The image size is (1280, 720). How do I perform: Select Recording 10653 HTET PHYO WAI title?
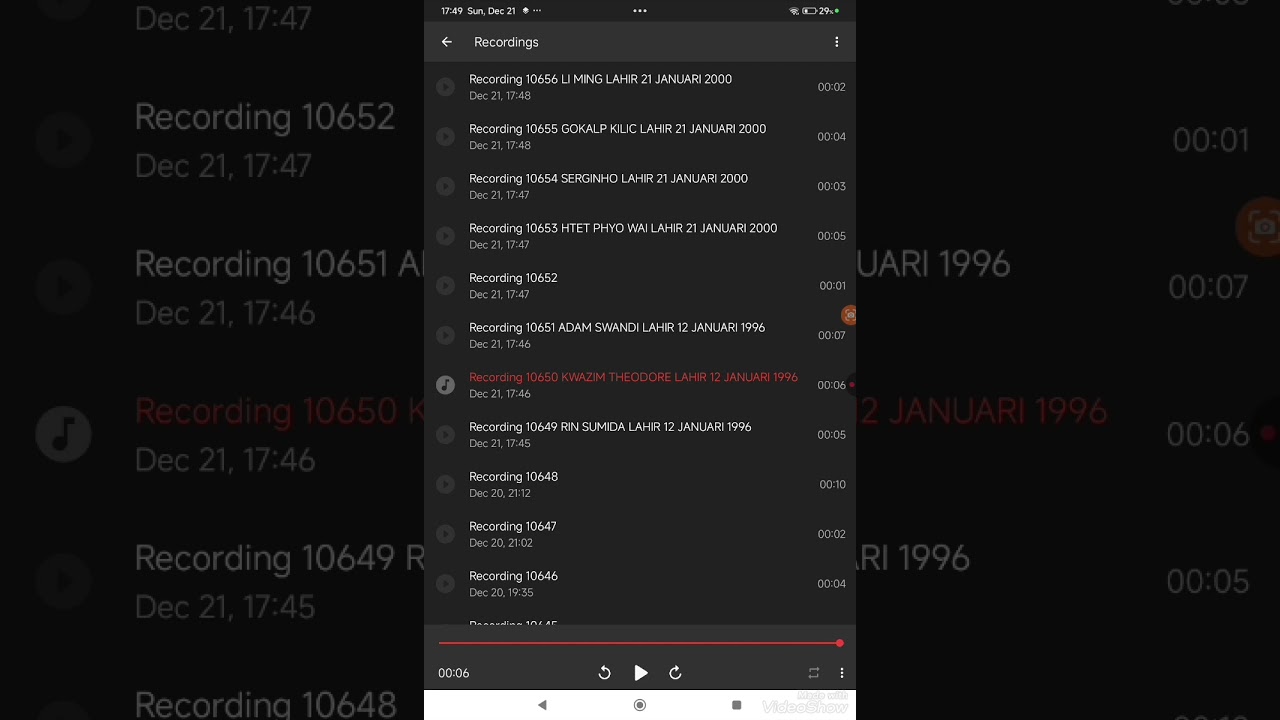point(623,228)
